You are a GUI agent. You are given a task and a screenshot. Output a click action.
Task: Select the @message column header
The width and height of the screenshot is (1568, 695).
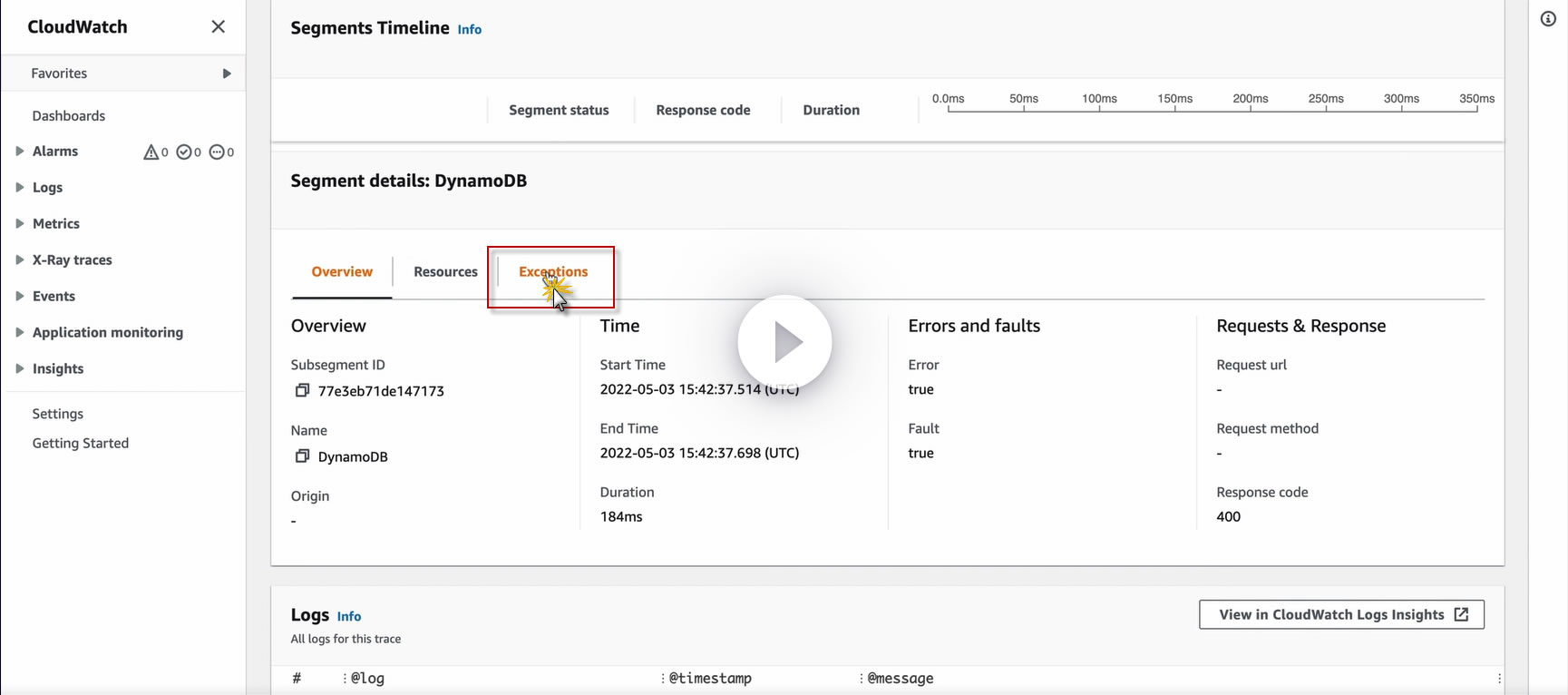(901, 678)
